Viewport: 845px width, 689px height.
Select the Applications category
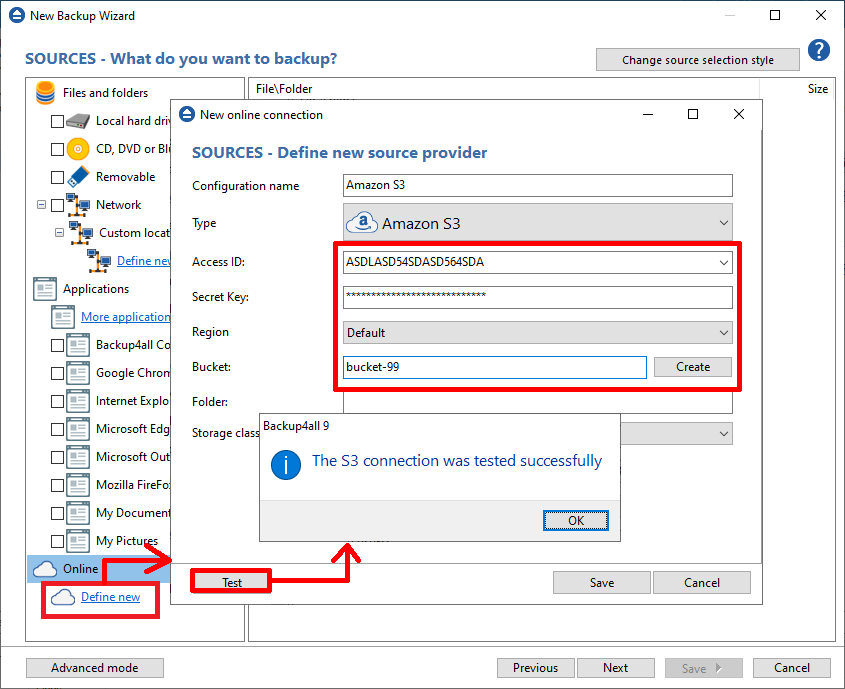[x=96, y=289]
